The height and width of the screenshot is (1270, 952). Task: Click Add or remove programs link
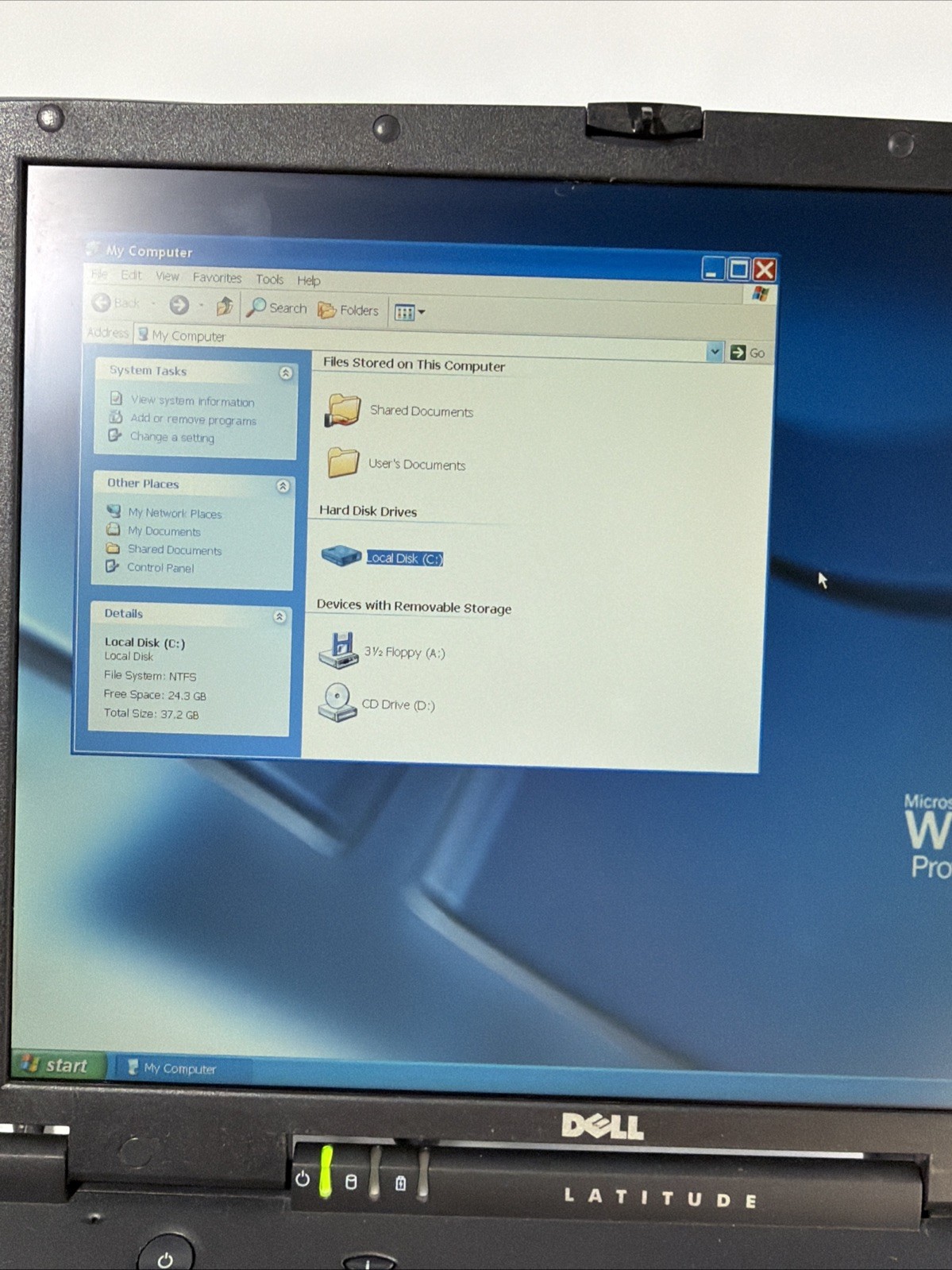193,419
